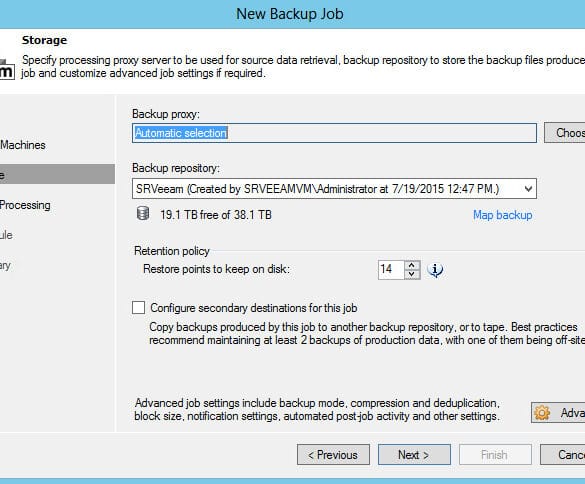The width and height of the screenshot is (585, 484).
Task: Return to Previous wizard step
Action: pyautogui.click(x=333, y=455)
